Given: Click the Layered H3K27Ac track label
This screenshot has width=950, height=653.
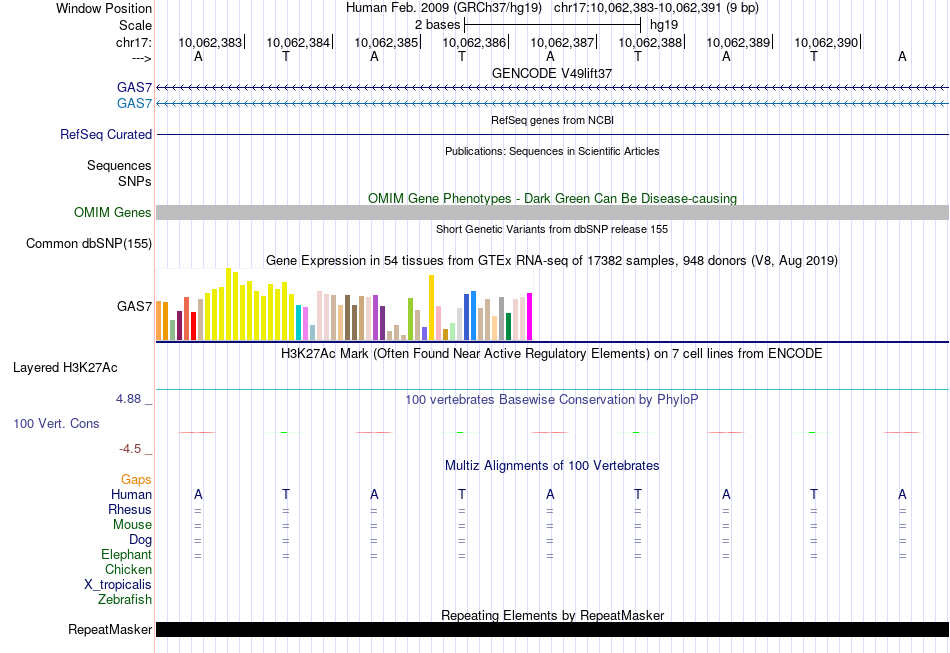Looking at the screenshot, I should click(x=65, y=368).
